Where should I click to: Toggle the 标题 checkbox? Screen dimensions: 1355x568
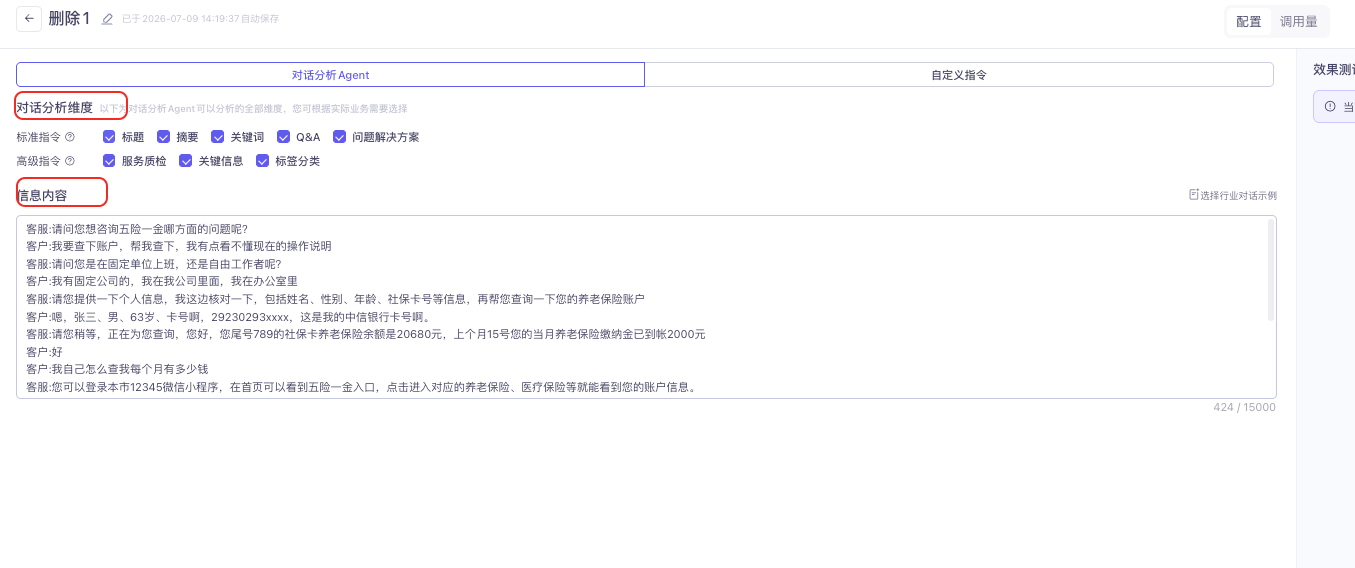tap(109, 137)
